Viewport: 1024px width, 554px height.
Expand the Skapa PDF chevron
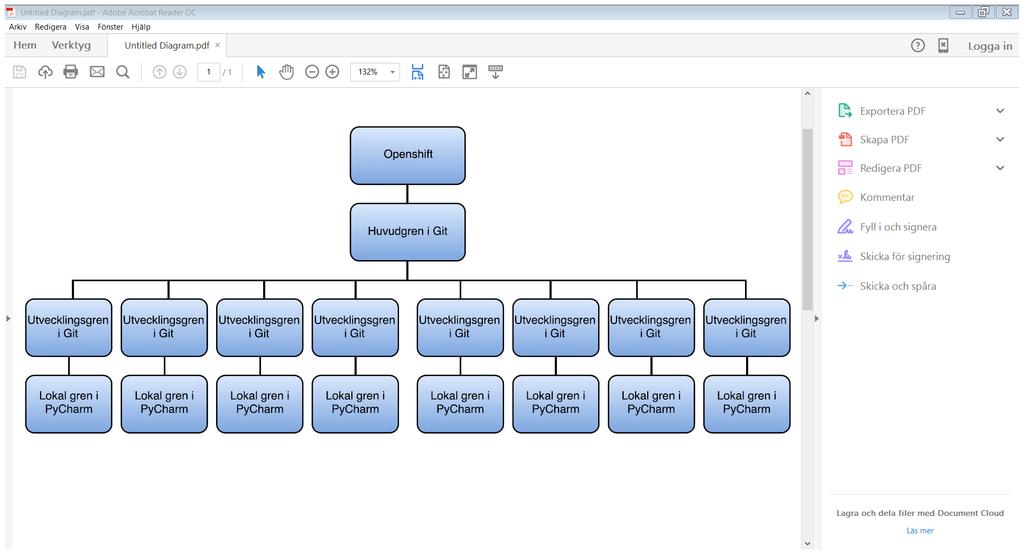coord(1000,139)
